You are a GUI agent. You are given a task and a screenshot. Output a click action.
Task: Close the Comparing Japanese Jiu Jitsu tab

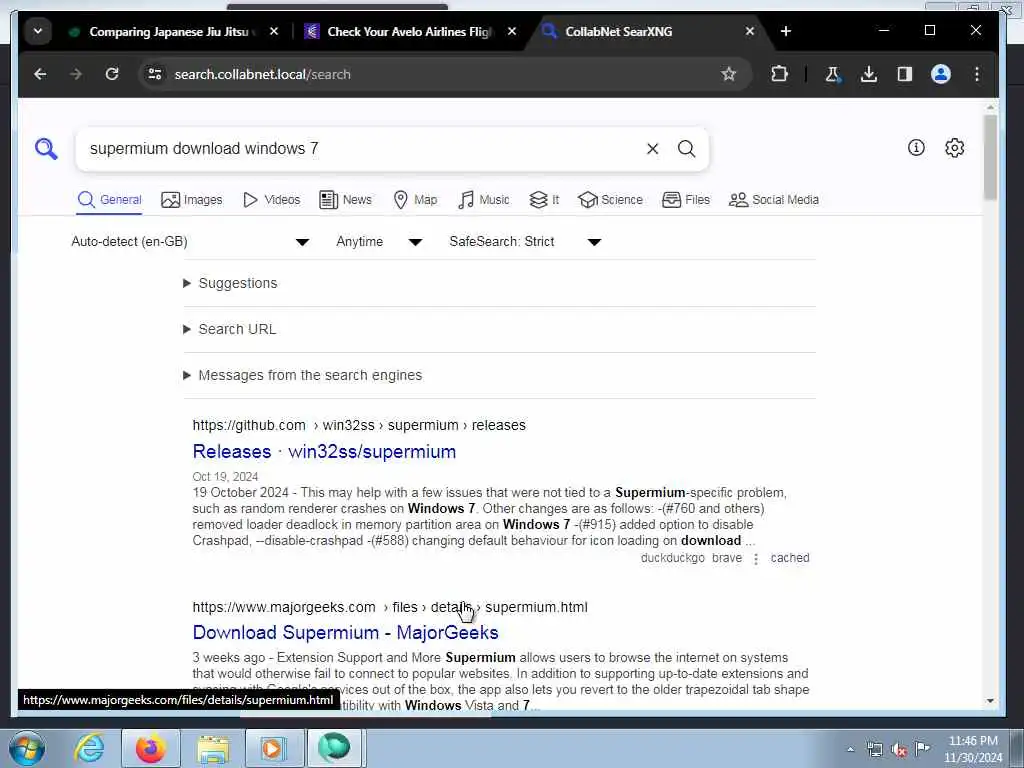(x=274, y=31)
